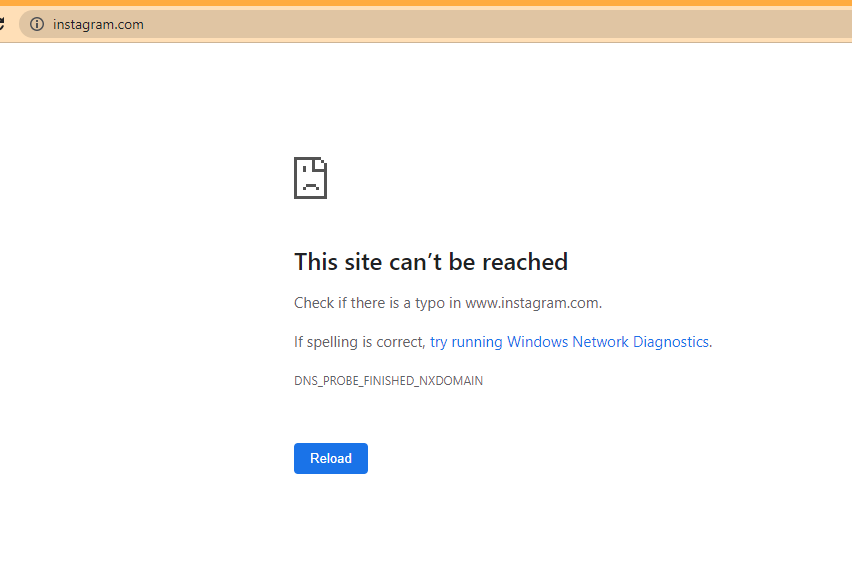Click the "If spelling is correct" text
Screen dimensions: 852x573
pos(359,342)
